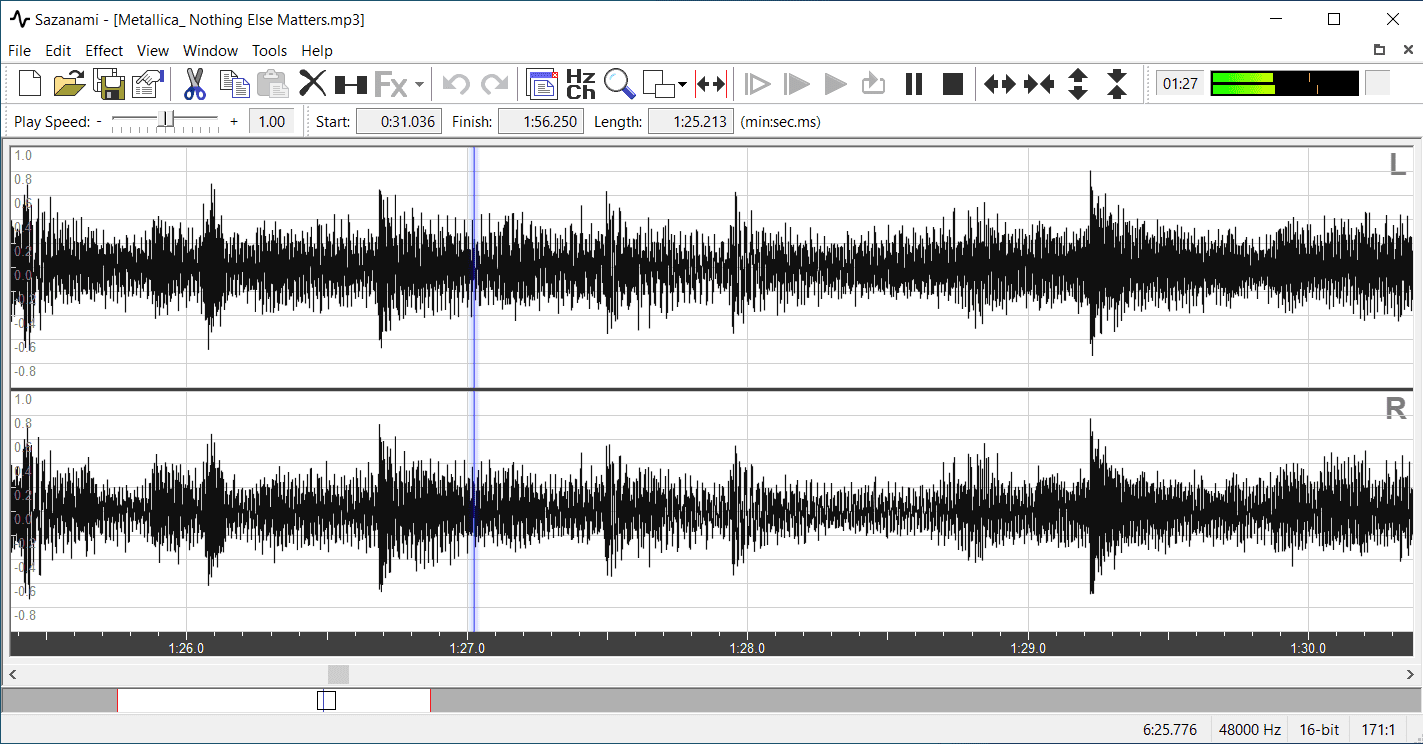This screenshot has width=1423, height=744.
Task: Click the plain play triangle button
Action: [x=835, y=84]
